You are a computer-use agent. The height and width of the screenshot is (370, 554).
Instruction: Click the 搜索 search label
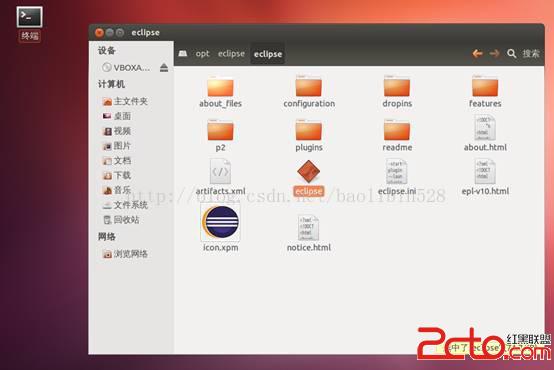tap(531, 54)
